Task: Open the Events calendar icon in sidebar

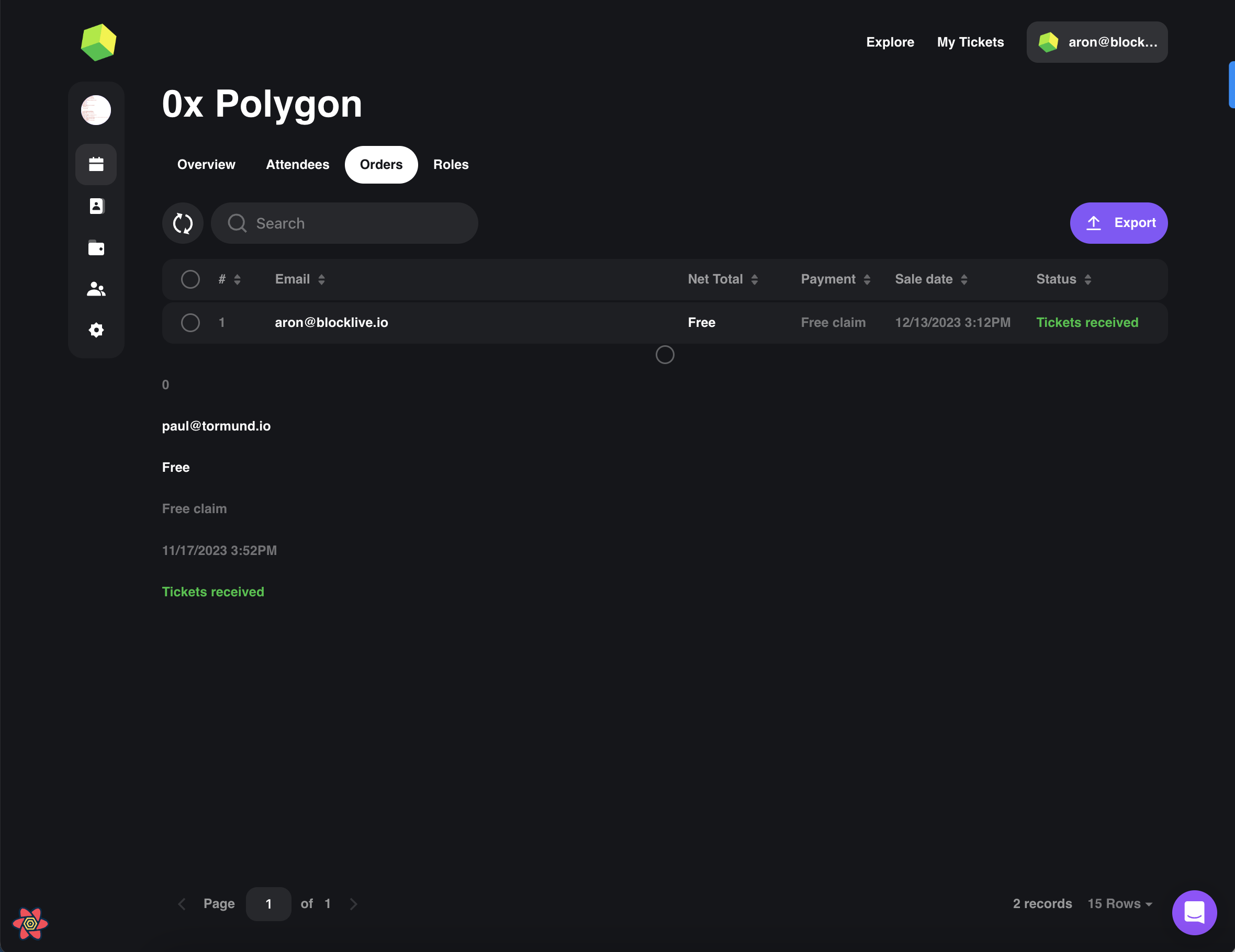Action: [x=96, y=165]
